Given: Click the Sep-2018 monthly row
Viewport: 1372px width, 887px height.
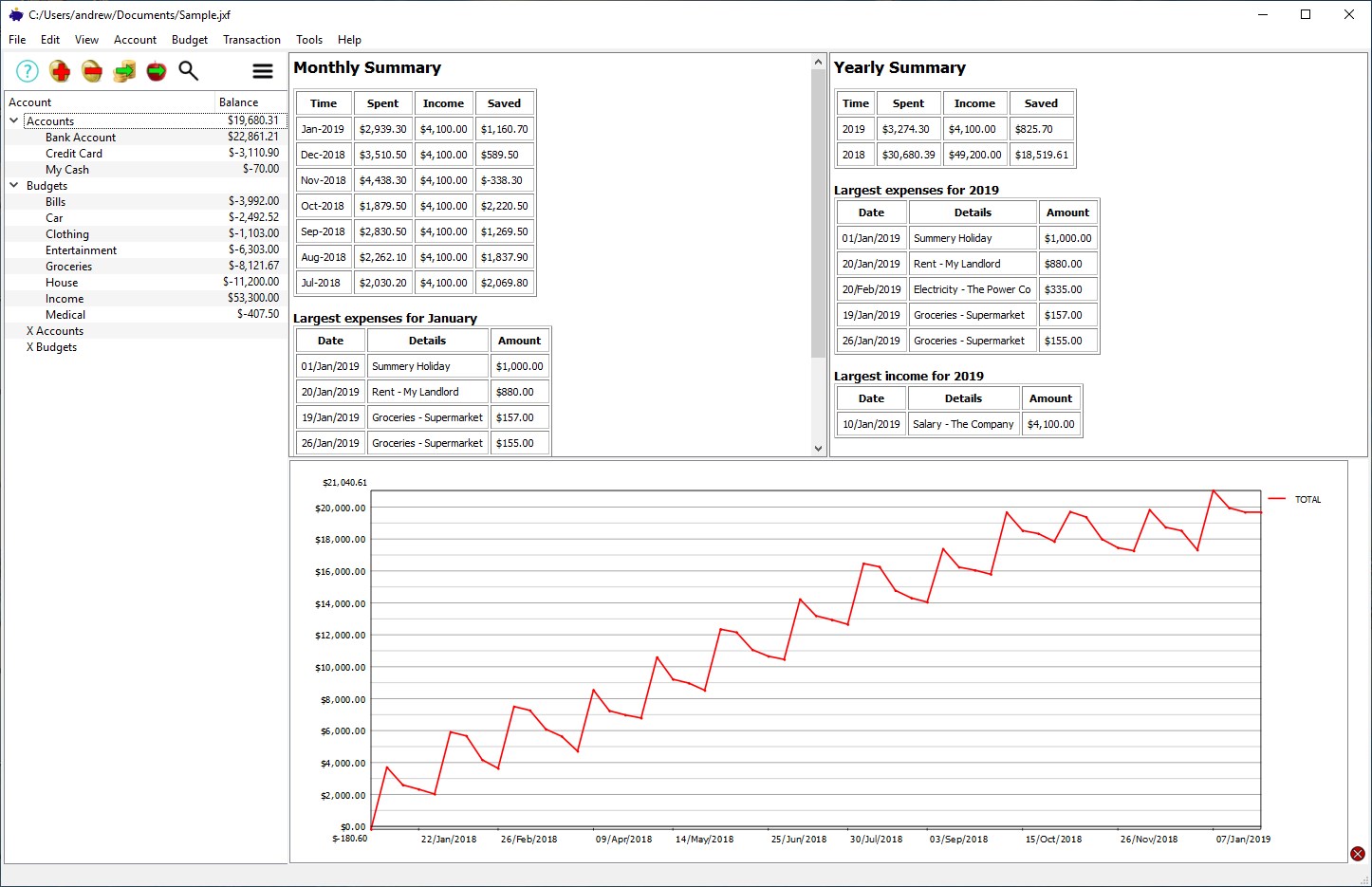Looking at the screenshot, I should (x=416, y=231).
